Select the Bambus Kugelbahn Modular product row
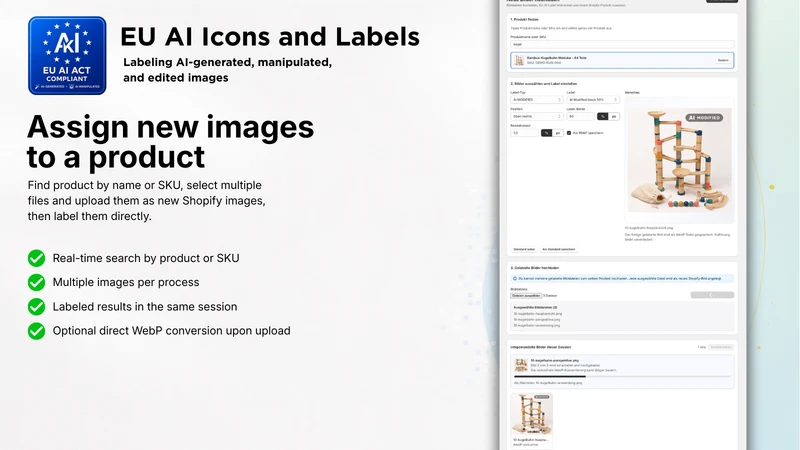The width and height of the screenshot is (800, 450). (x=622, y=60)
